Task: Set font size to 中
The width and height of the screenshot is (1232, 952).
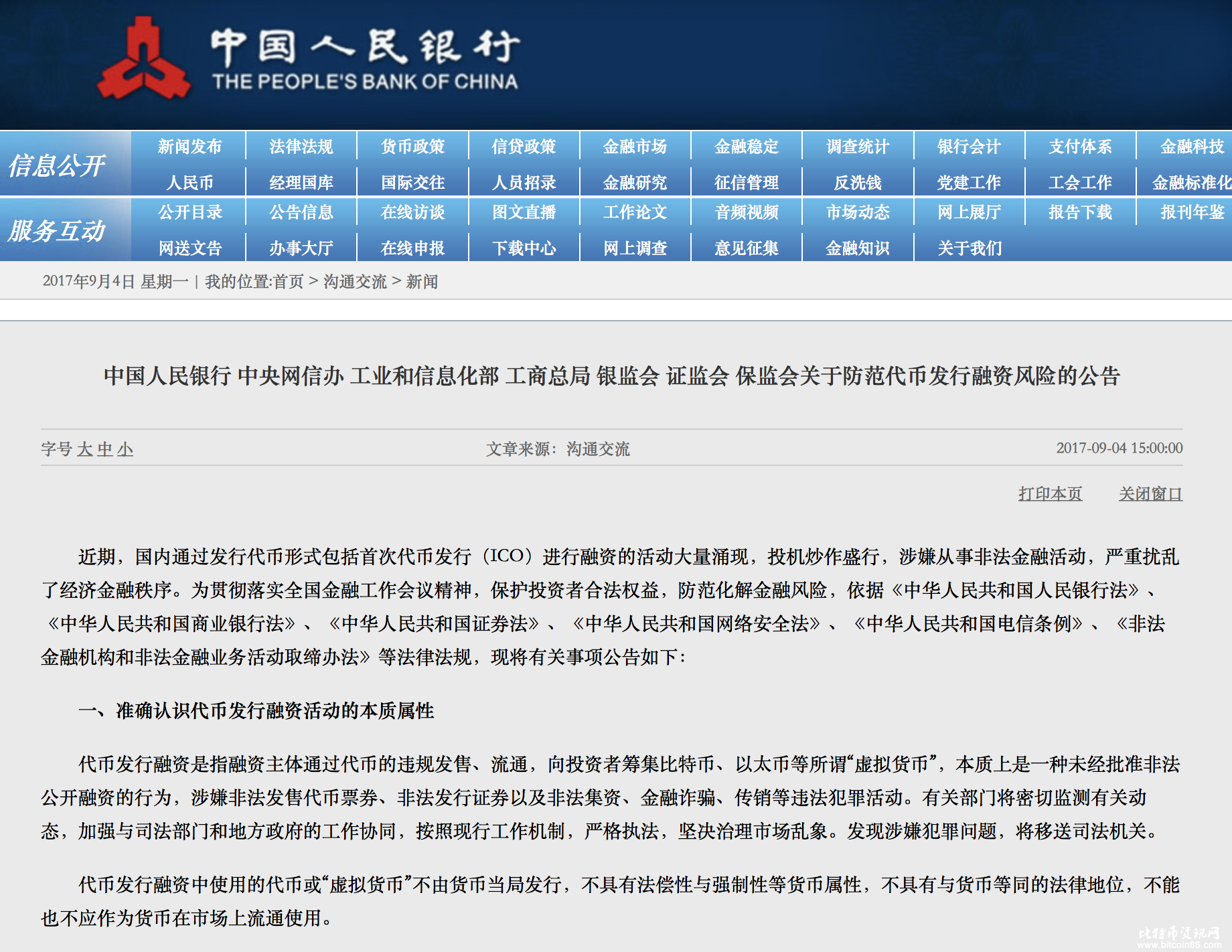Action: click(x=105, y=449)
